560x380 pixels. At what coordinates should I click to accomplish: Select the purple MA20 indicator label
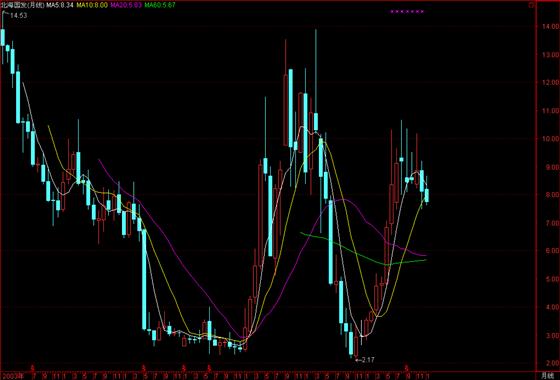click(126, 5)
